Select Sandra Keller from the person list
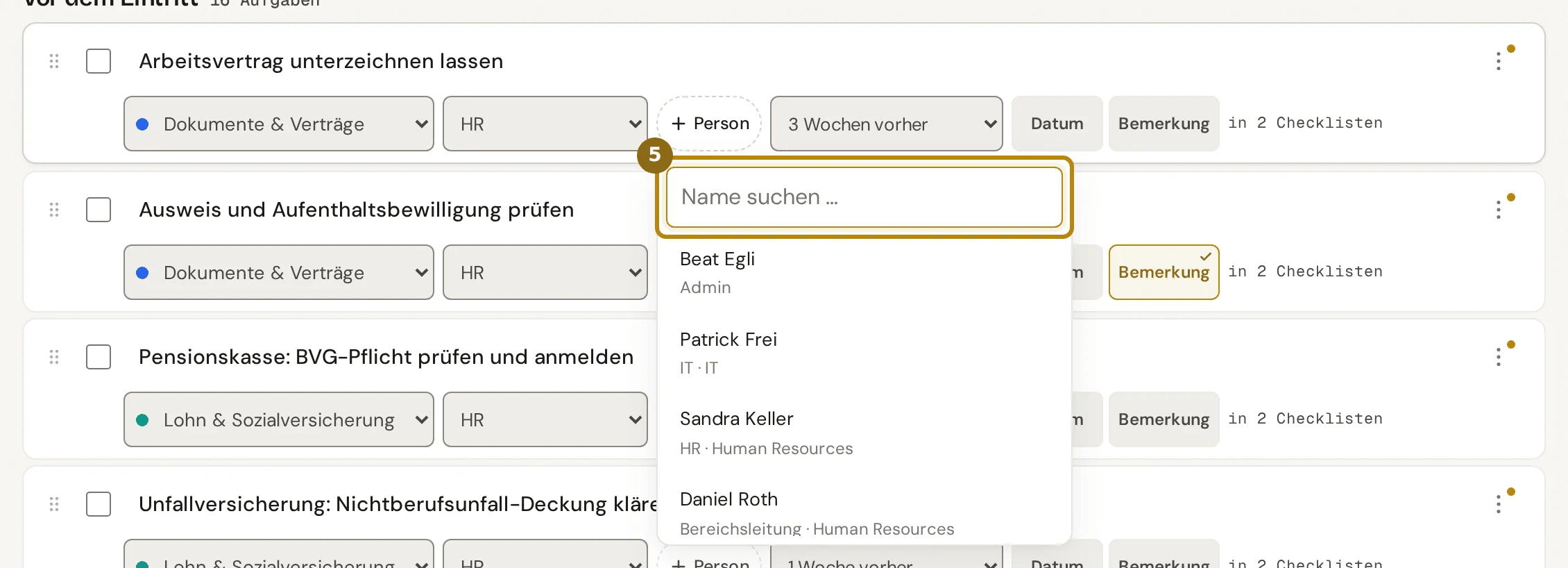 (864, 433)
